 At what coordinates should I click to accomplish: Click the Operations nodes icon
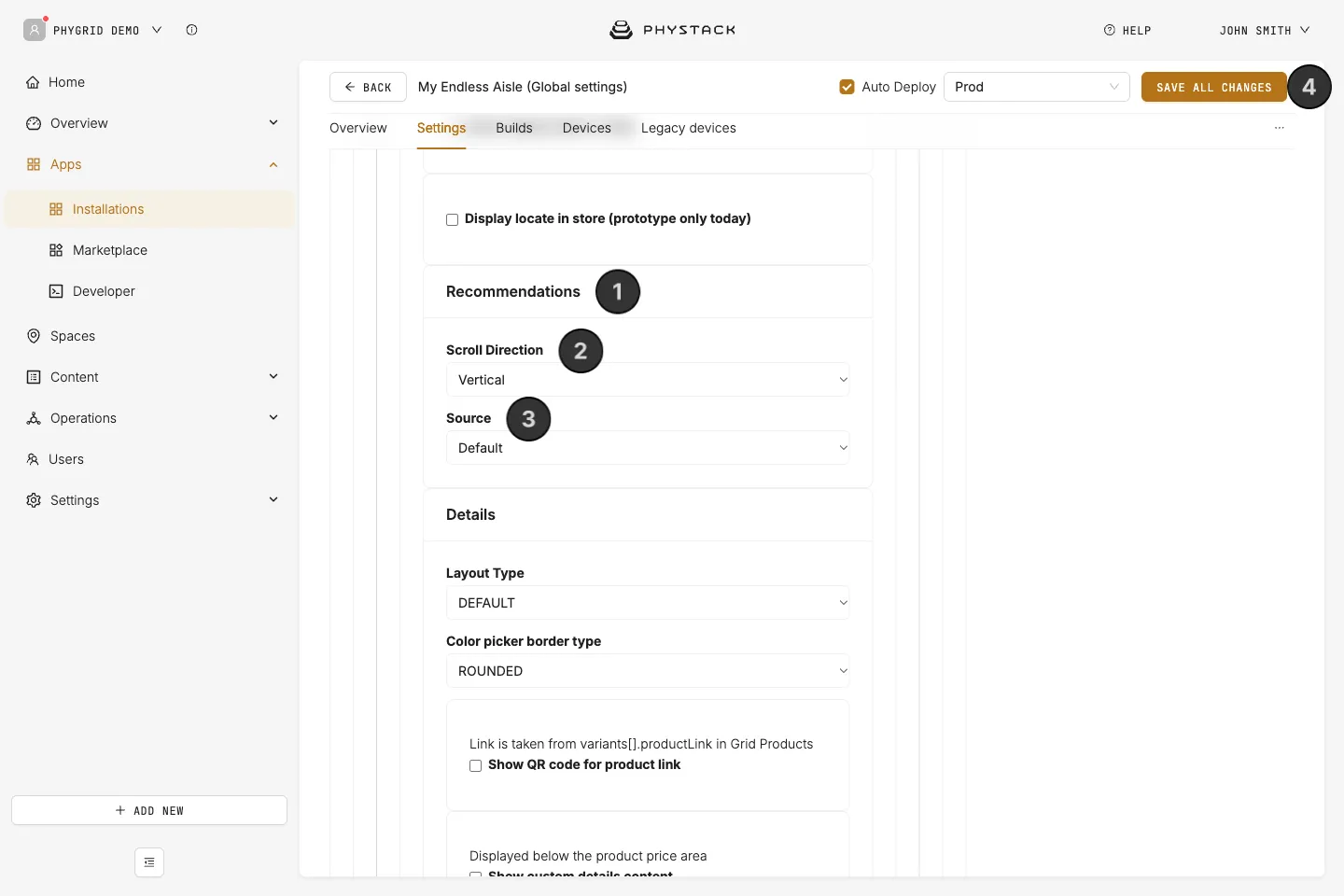pos(34,418)
